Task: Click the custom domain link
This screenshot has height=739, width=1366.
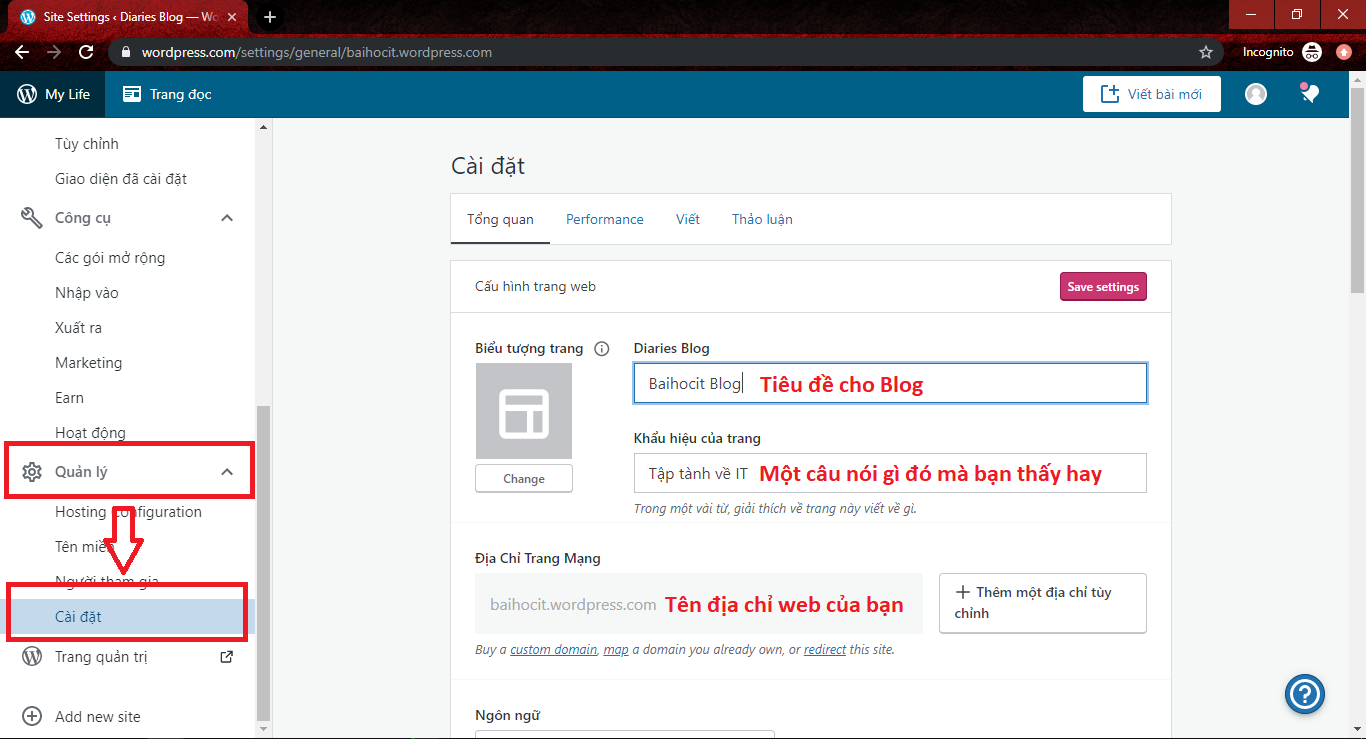Action: click(553, 650)
